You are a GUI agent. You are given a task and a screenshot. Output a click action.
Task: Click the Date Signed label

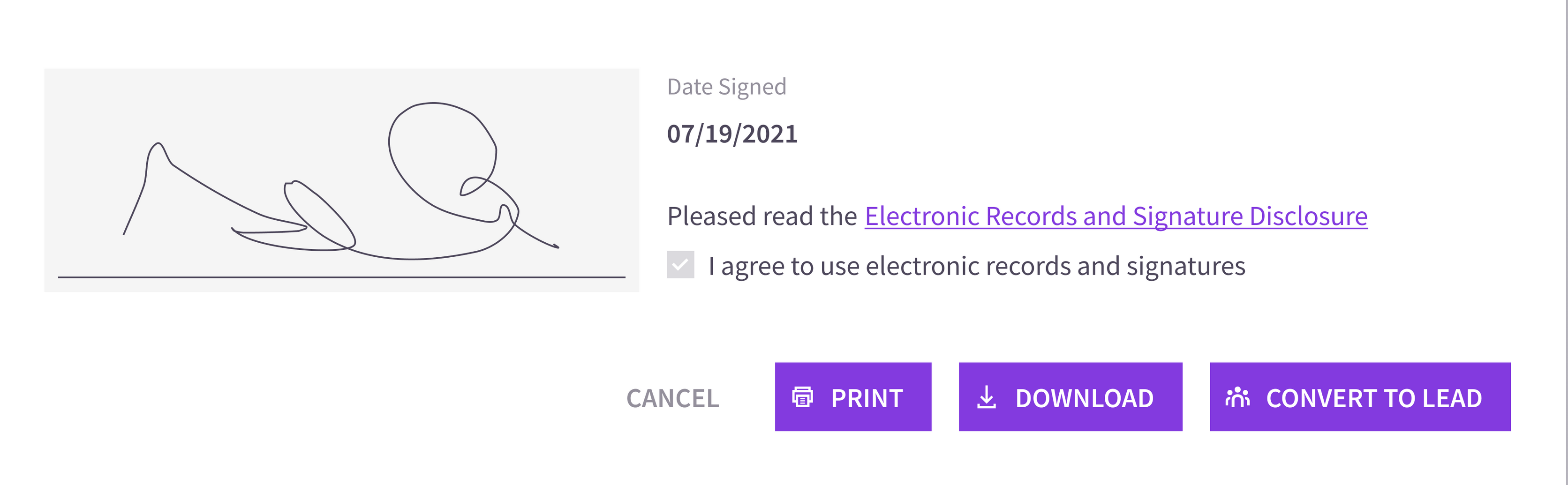click(x=726, y=87)
